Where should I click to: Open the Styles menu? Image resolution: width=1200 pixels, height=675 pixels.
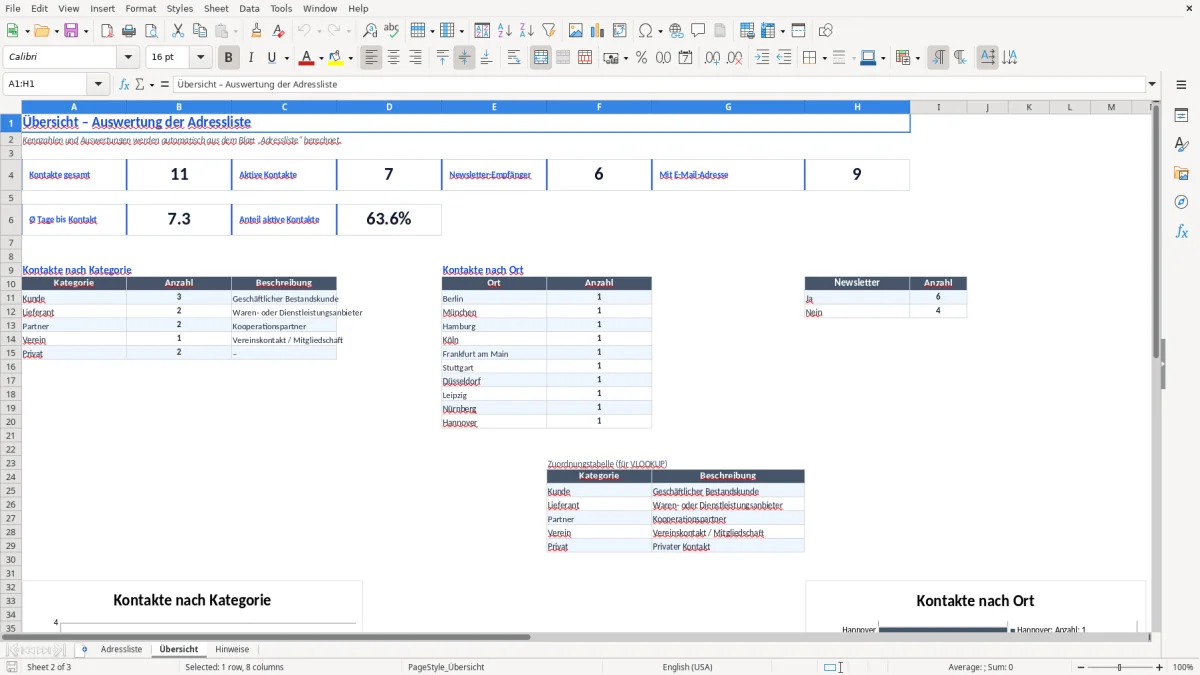(x=180, y=8)
